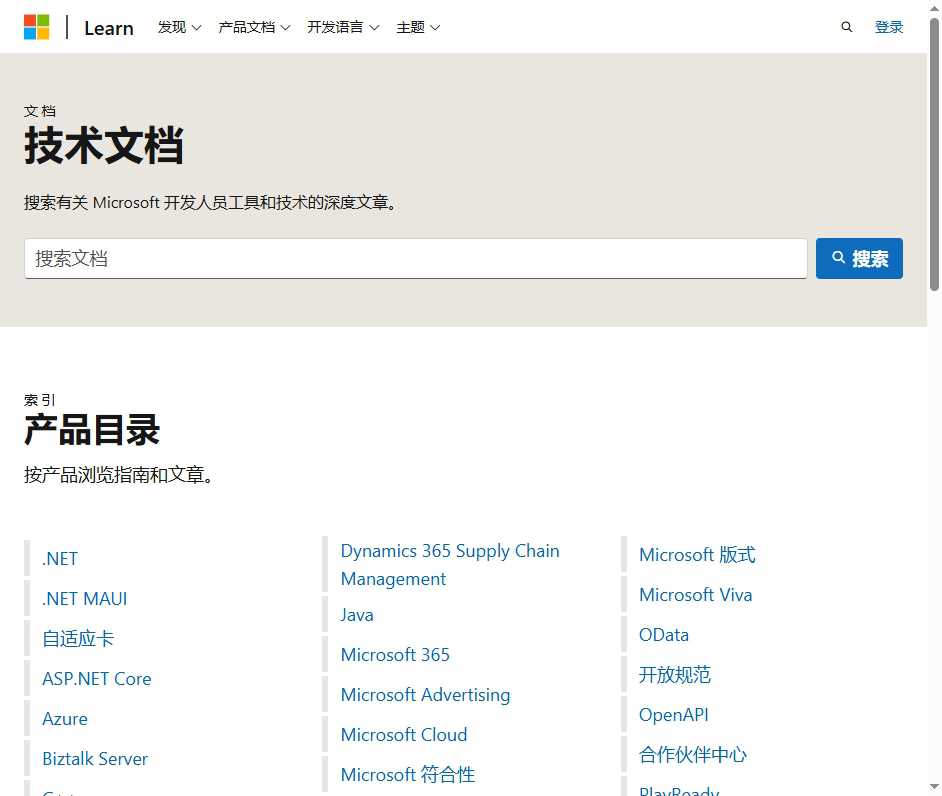Click inside the 搜索文档 search box
The width and height of the screenshot is (942, 796).
point(415,258)
